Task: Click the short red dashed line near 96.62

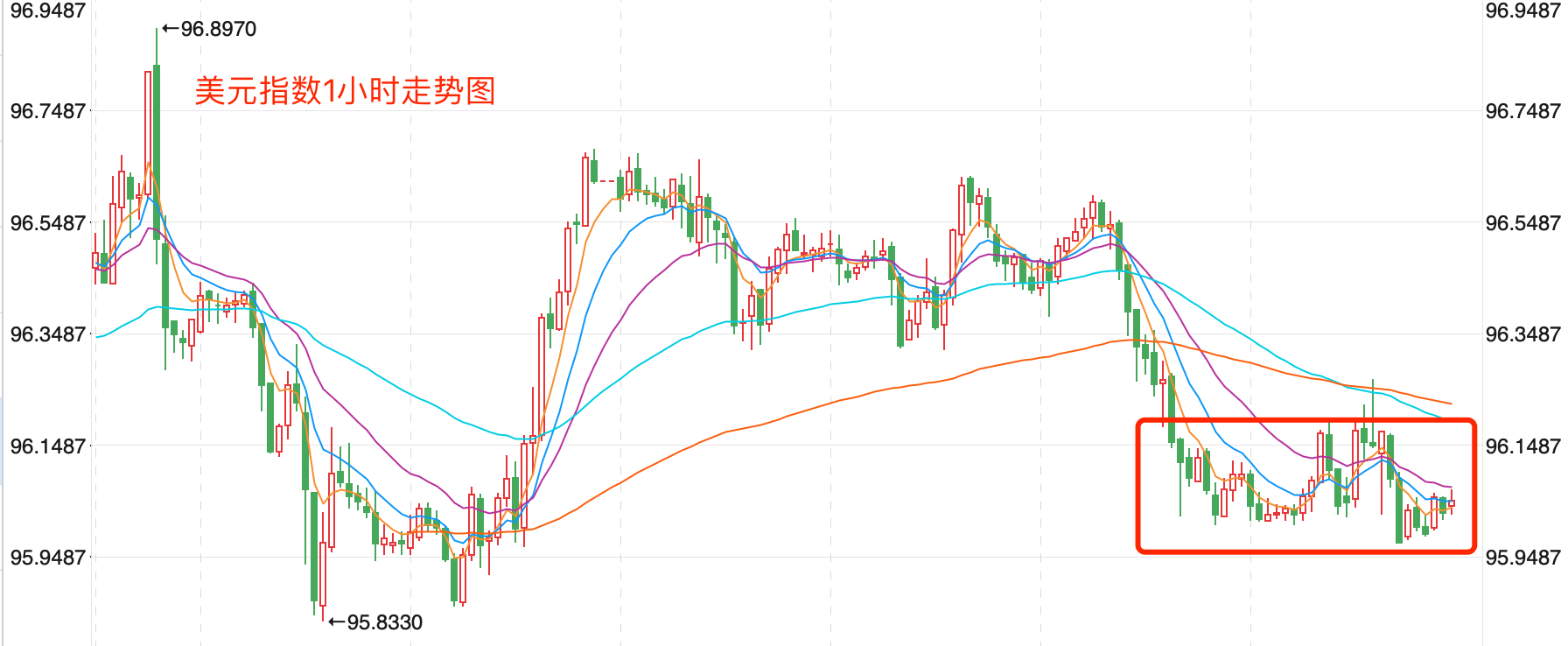Action: (605, 181)
